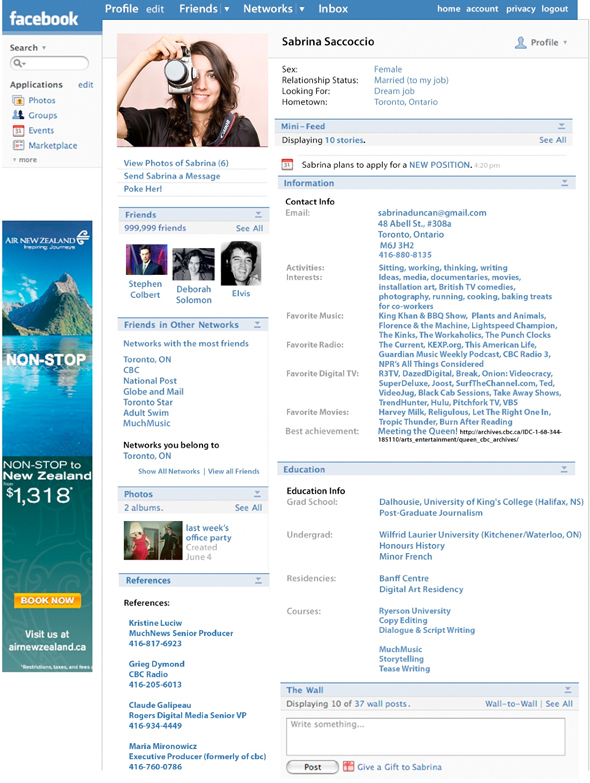This screenshot has height=783, width=590.
Task: Open the last week's office party album thumbnail
Action: pyautogui.click(x=153, y=540)
